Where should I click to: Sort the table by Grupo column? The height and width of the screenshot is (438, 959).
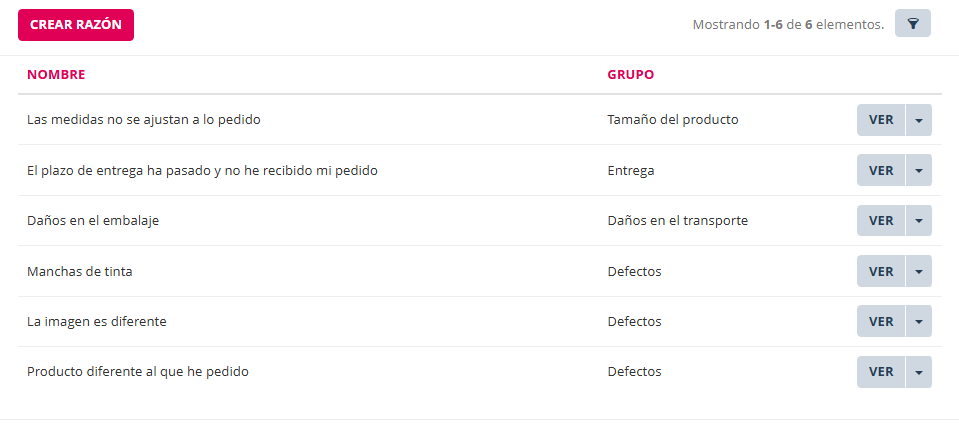point(630,75)
